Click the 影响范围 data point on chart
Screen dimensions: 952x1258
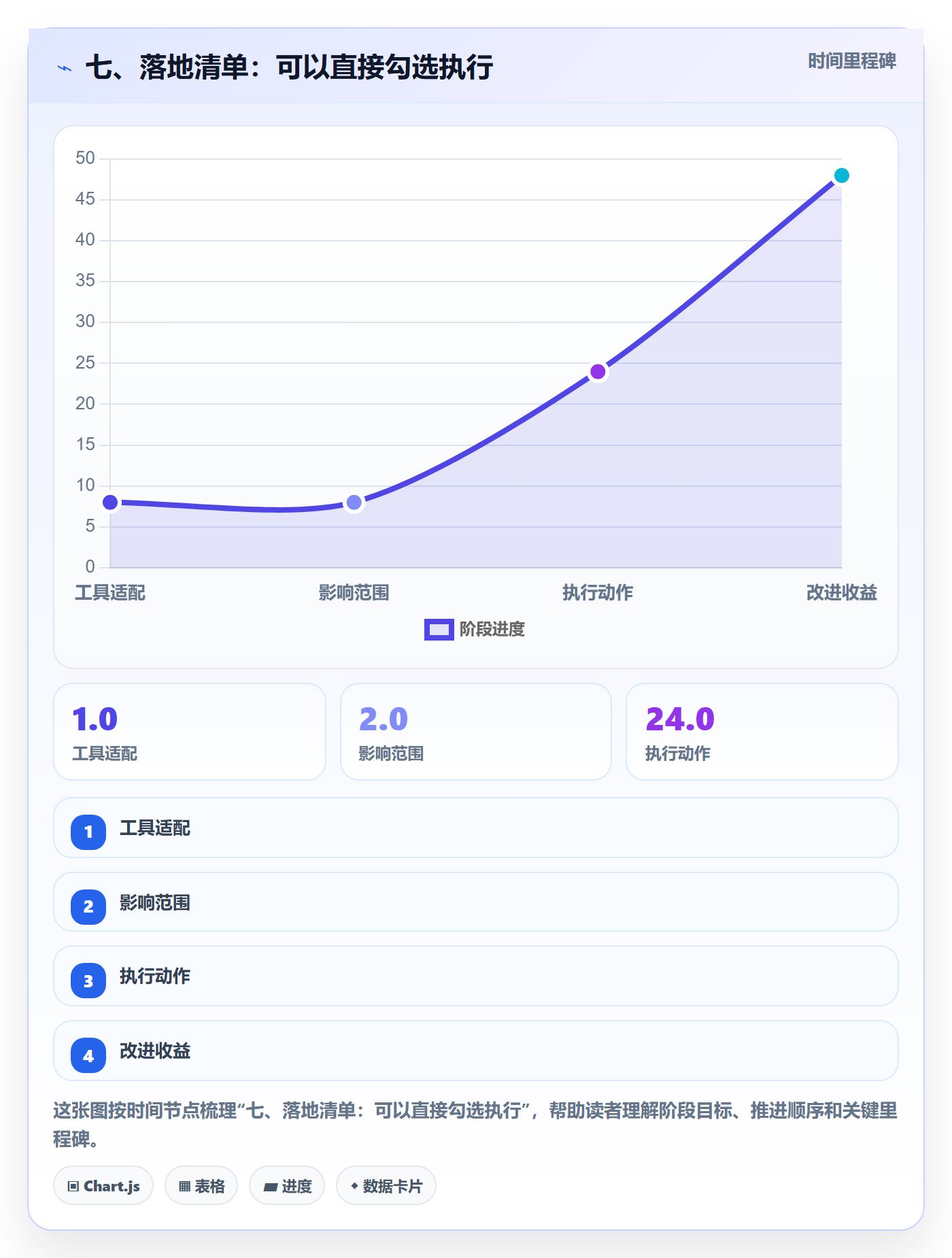coord(354,503)
